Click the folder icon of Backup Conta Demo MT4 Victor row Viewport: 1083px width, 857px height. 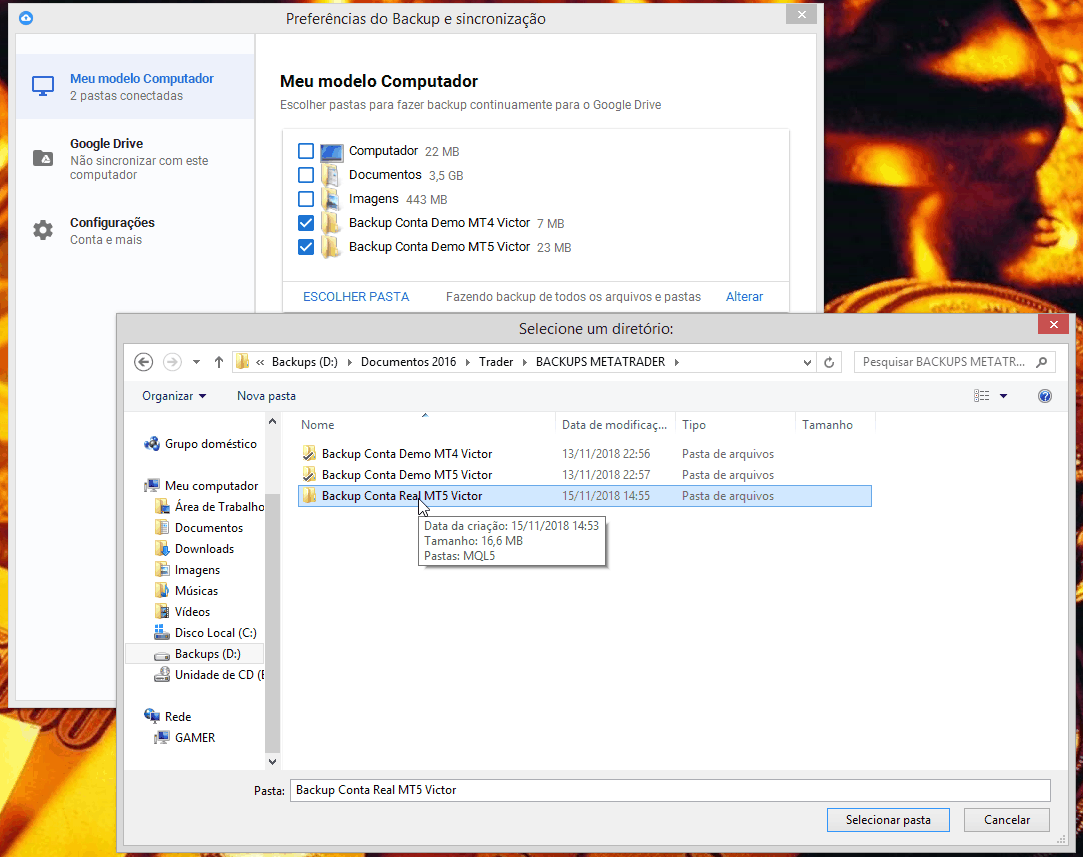pos(309,454)
